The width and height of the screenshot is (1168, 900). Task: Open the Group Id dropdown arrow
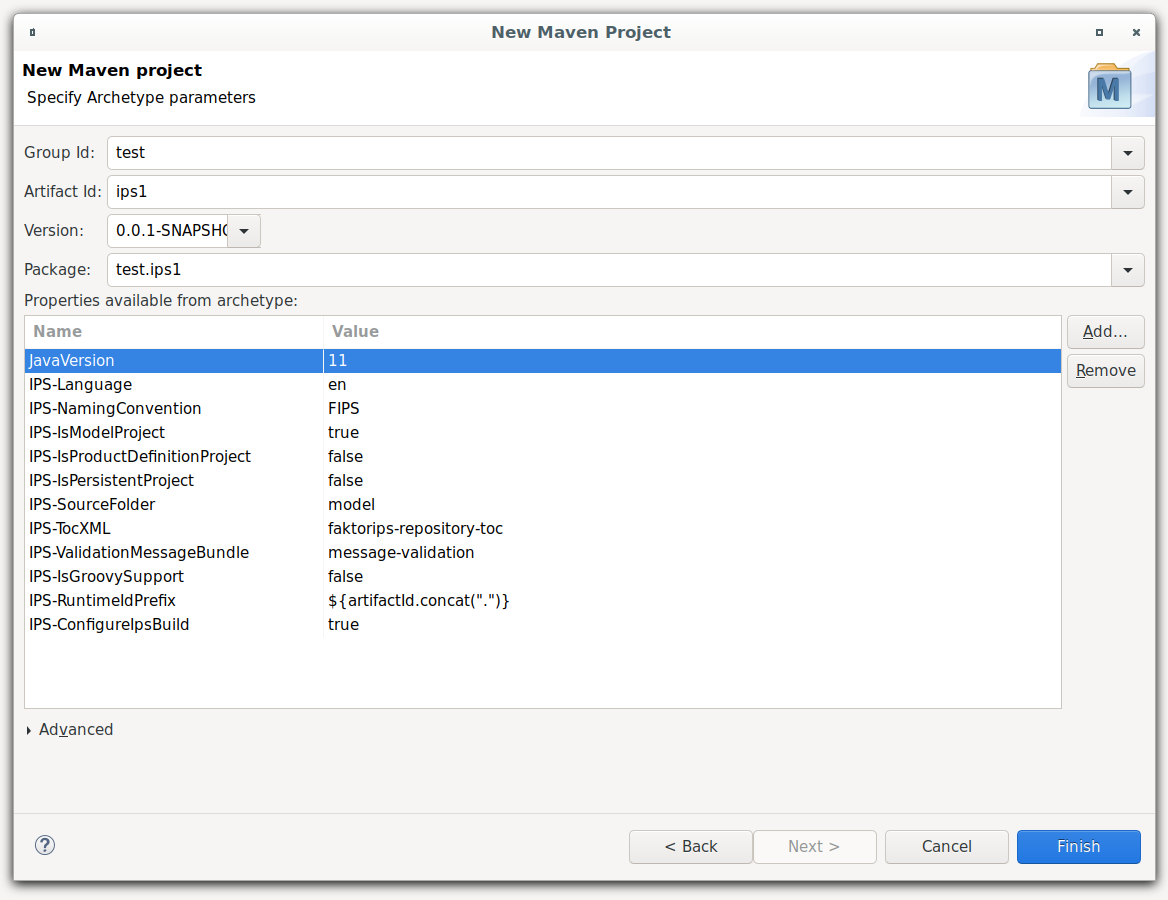pos(1127,153)
